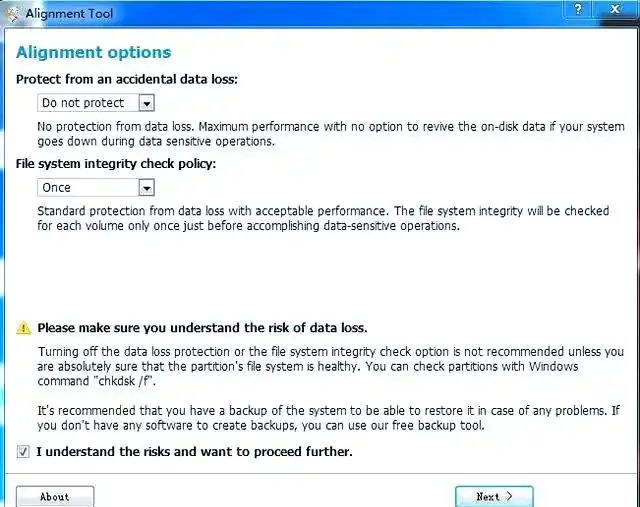Toggle the 'I understand the risks' checkbox
Screen dimensions: 640x507
click(x=23, y=452)
